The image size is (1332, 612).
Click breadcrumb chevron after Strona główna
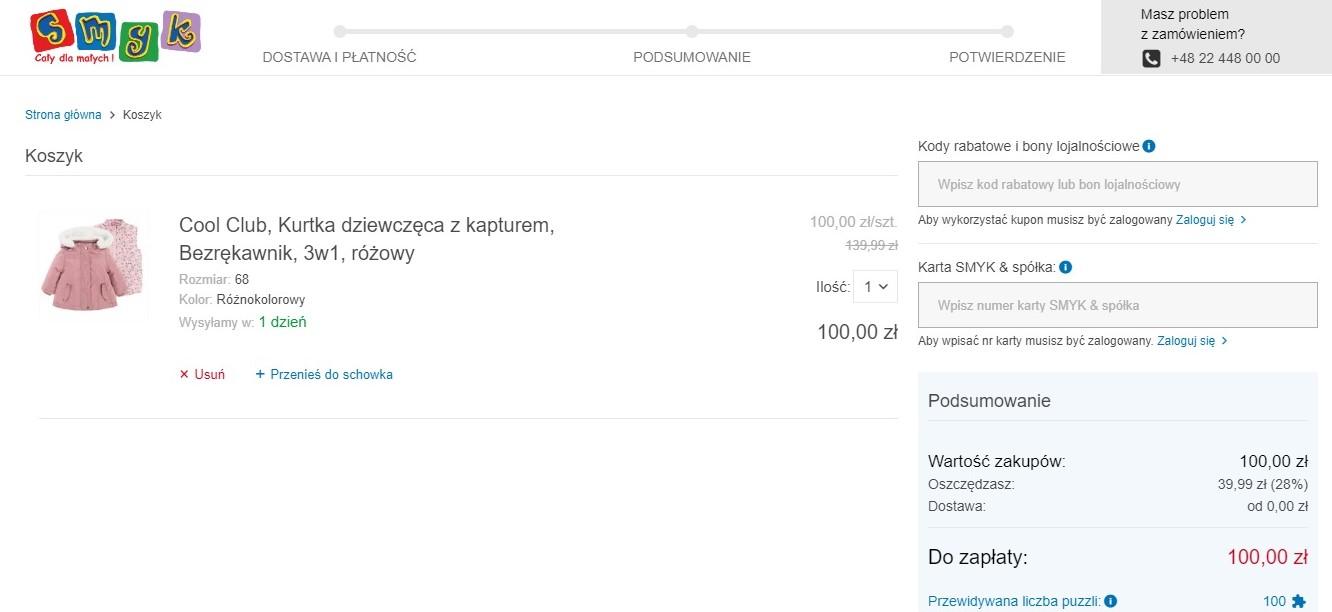tap(112, 115)
